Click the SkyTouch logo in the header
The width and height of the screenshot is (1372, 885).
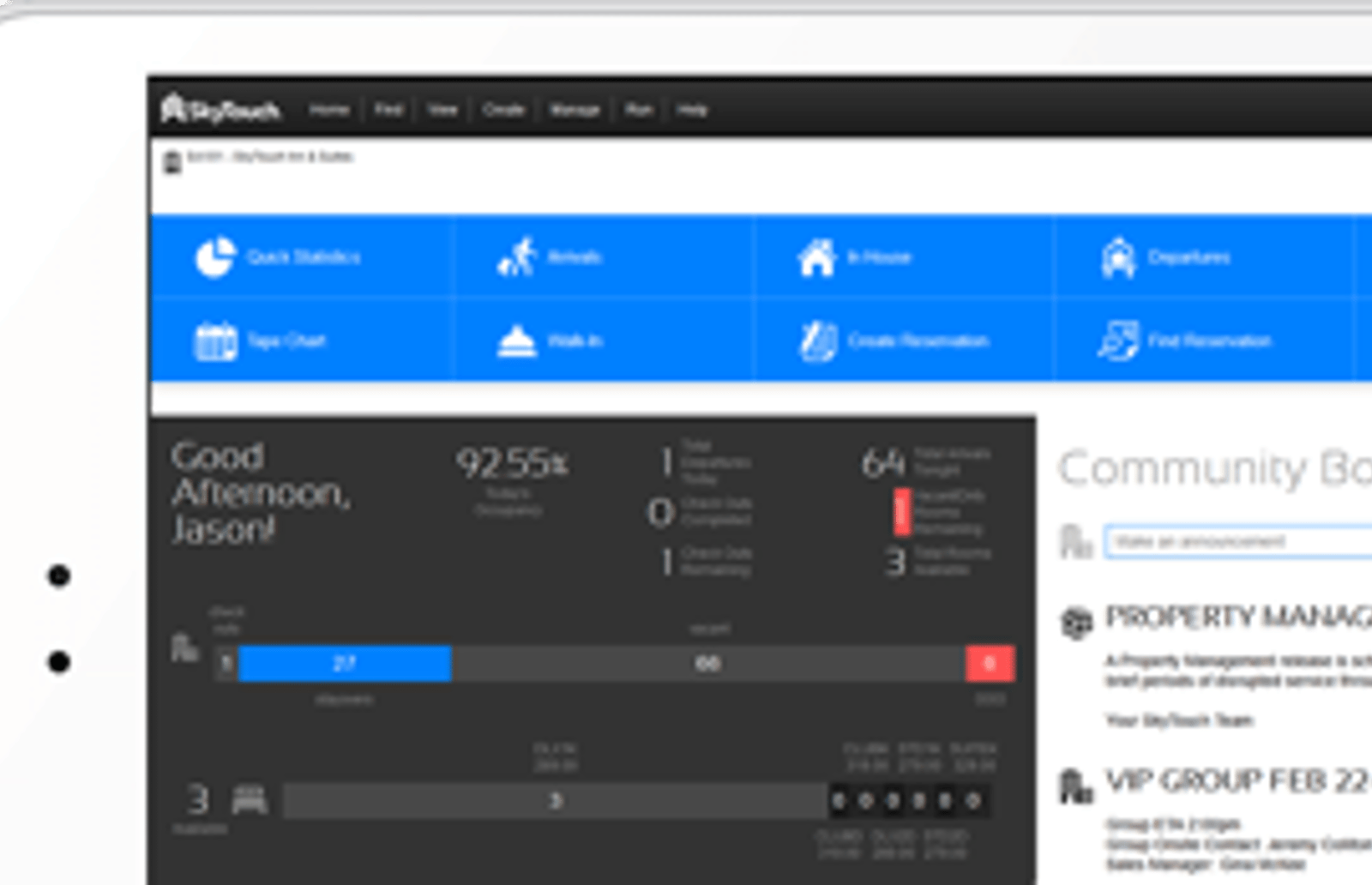220,109
